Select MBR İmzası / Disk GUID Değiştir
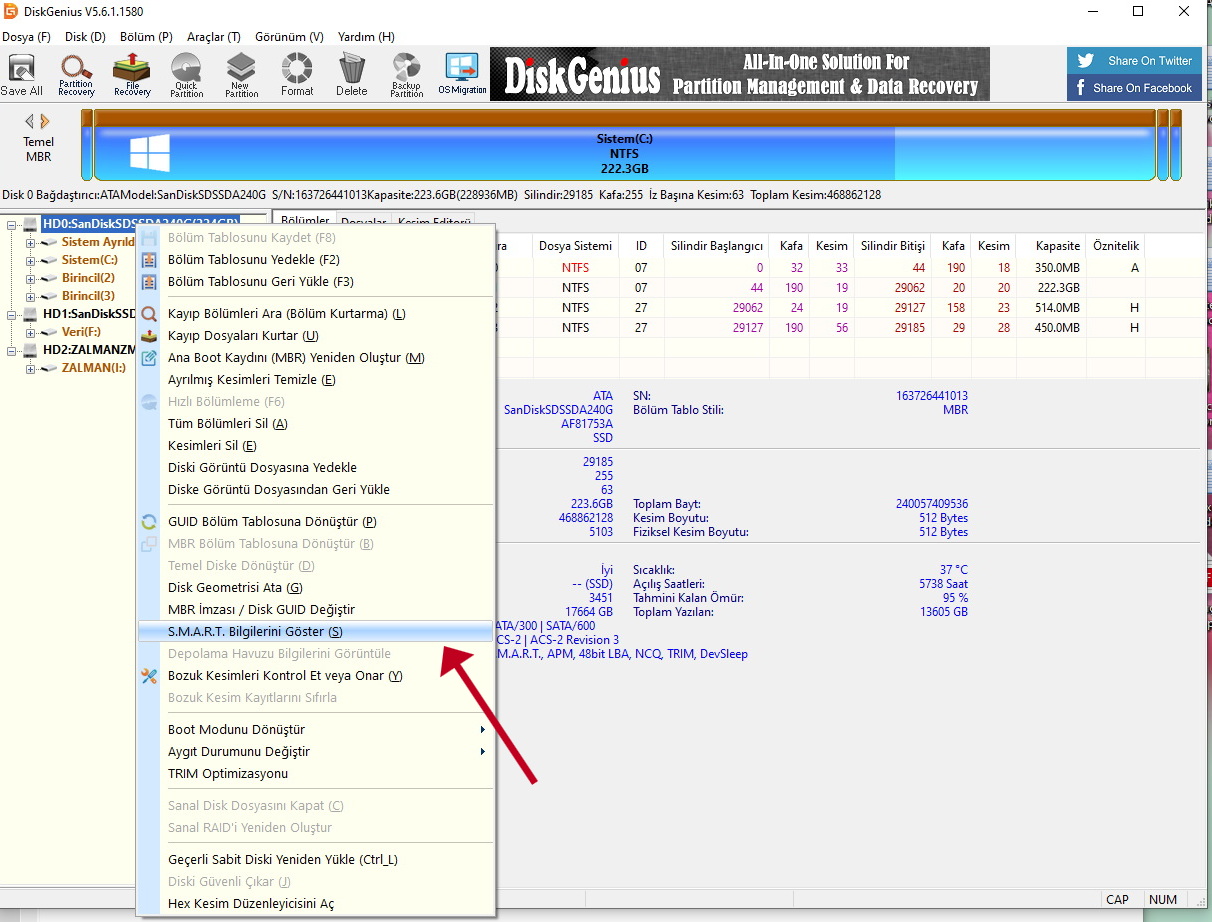The width and height of the screenshot is (1212, 922). coord(316,610)
